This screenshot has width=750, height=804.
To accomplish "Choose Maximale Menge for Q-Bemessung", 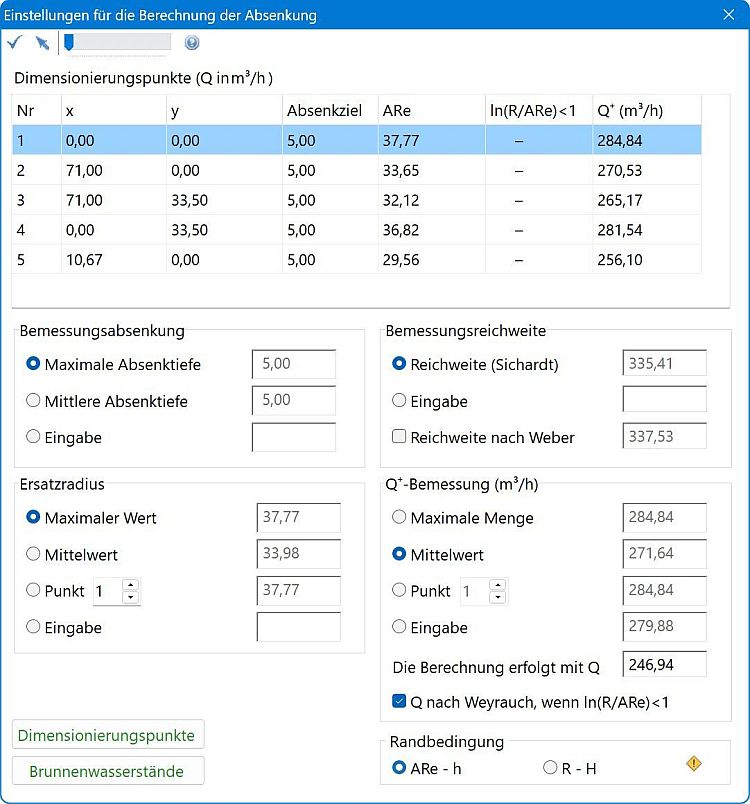I will coord(399,518).
